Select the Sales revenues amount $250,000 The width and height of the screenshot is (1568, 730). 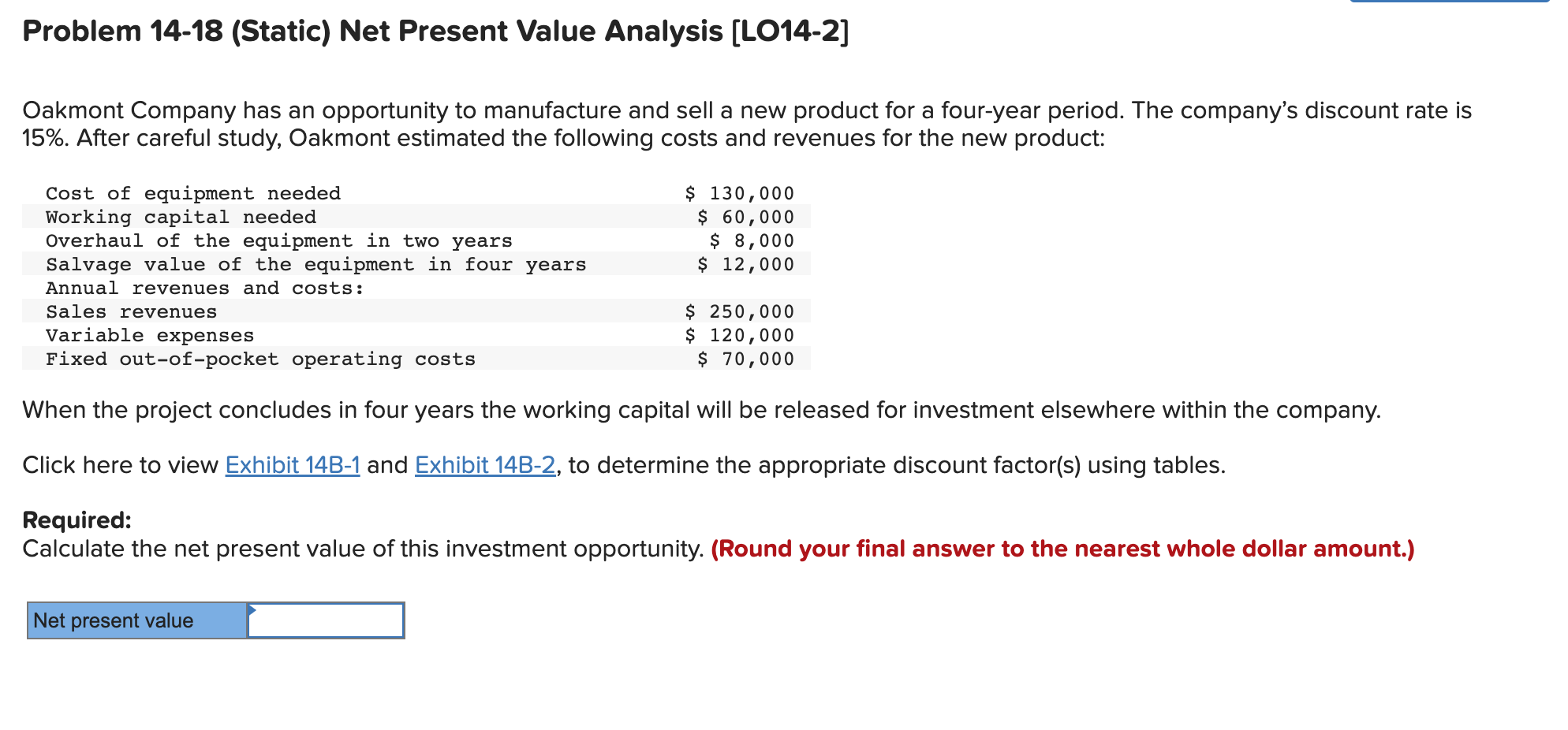coord(740,311)
